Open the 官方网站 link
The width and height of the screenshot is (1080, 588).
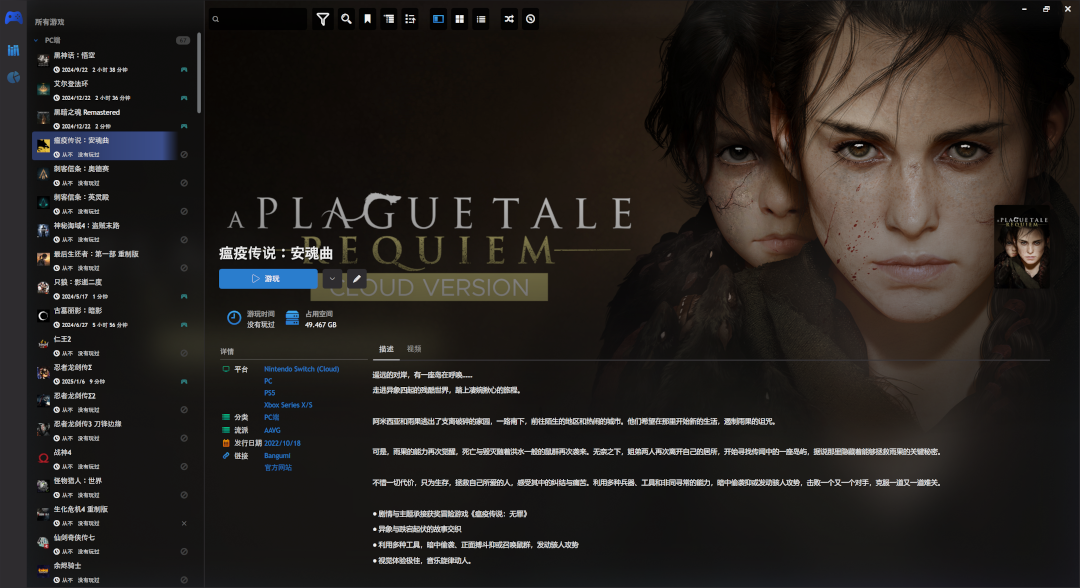(x=278, y=468)
